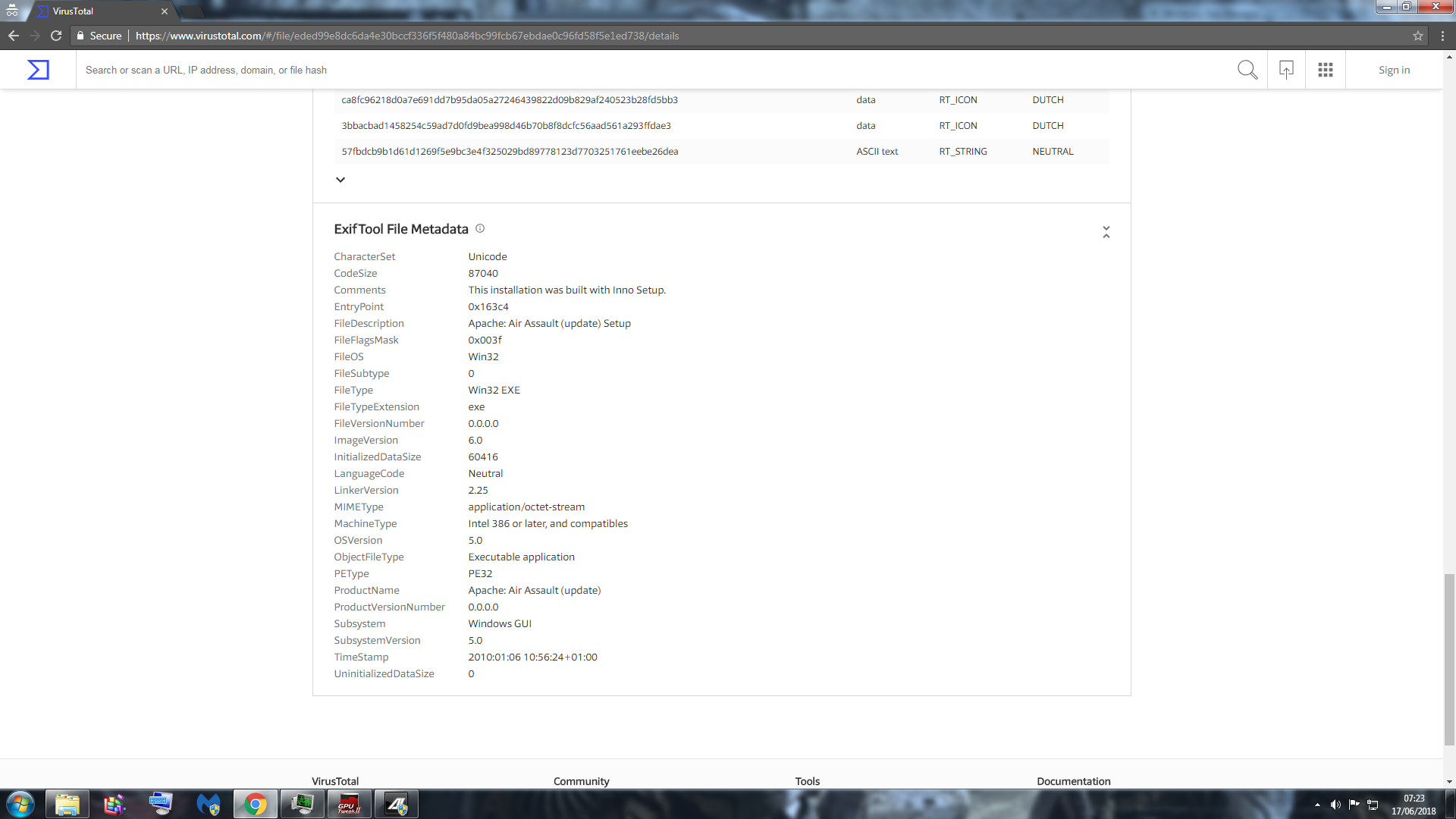Click the ExifTool info icon

pos(480,228)
